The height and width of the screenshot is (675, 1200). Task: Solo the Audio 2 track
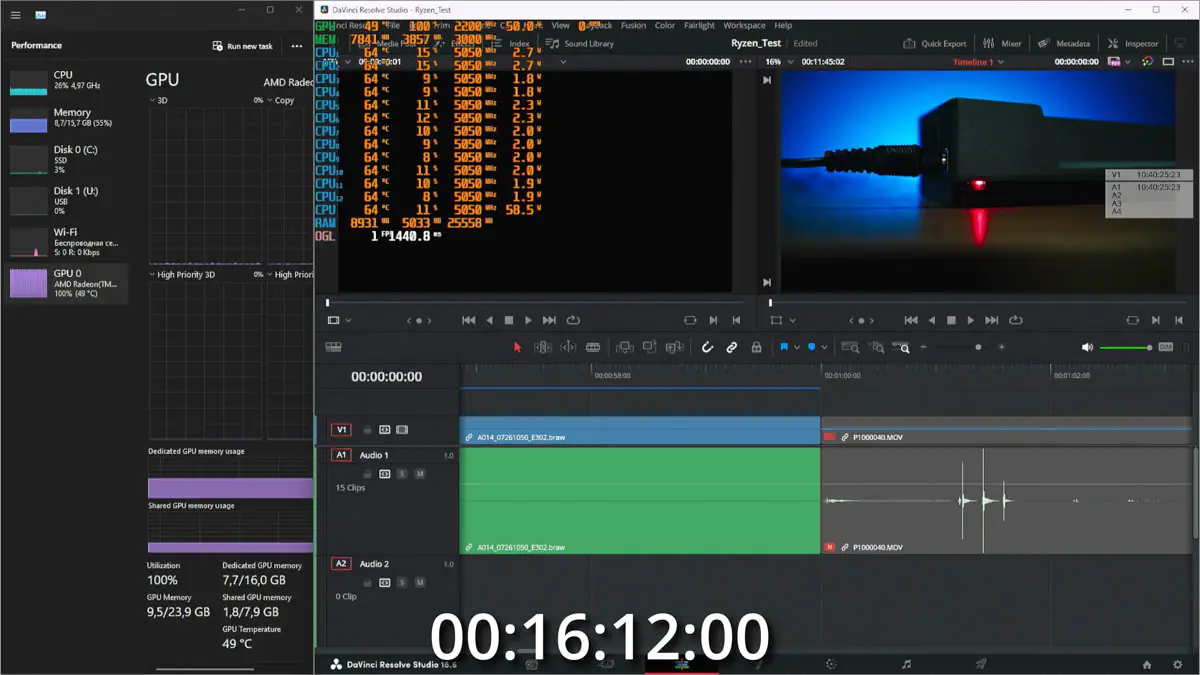click(402, 582)
